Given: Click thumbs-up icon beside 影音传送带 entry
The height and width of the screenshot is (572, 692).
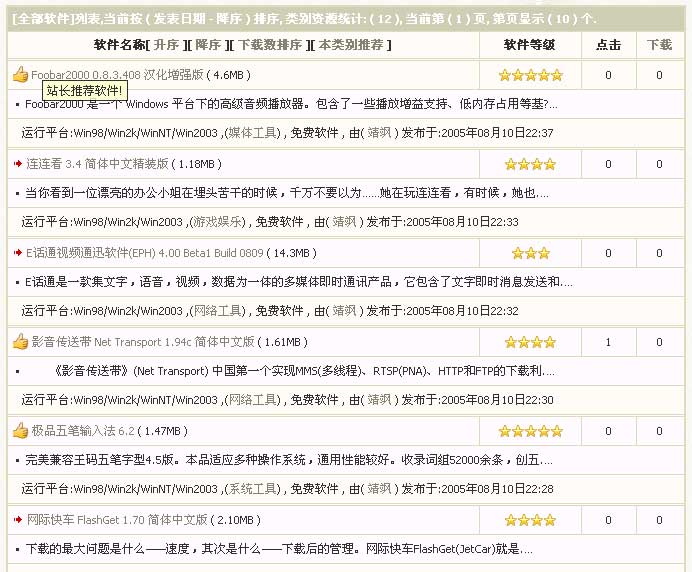Looking at the screenshot, I should click(x=20, y=342).
